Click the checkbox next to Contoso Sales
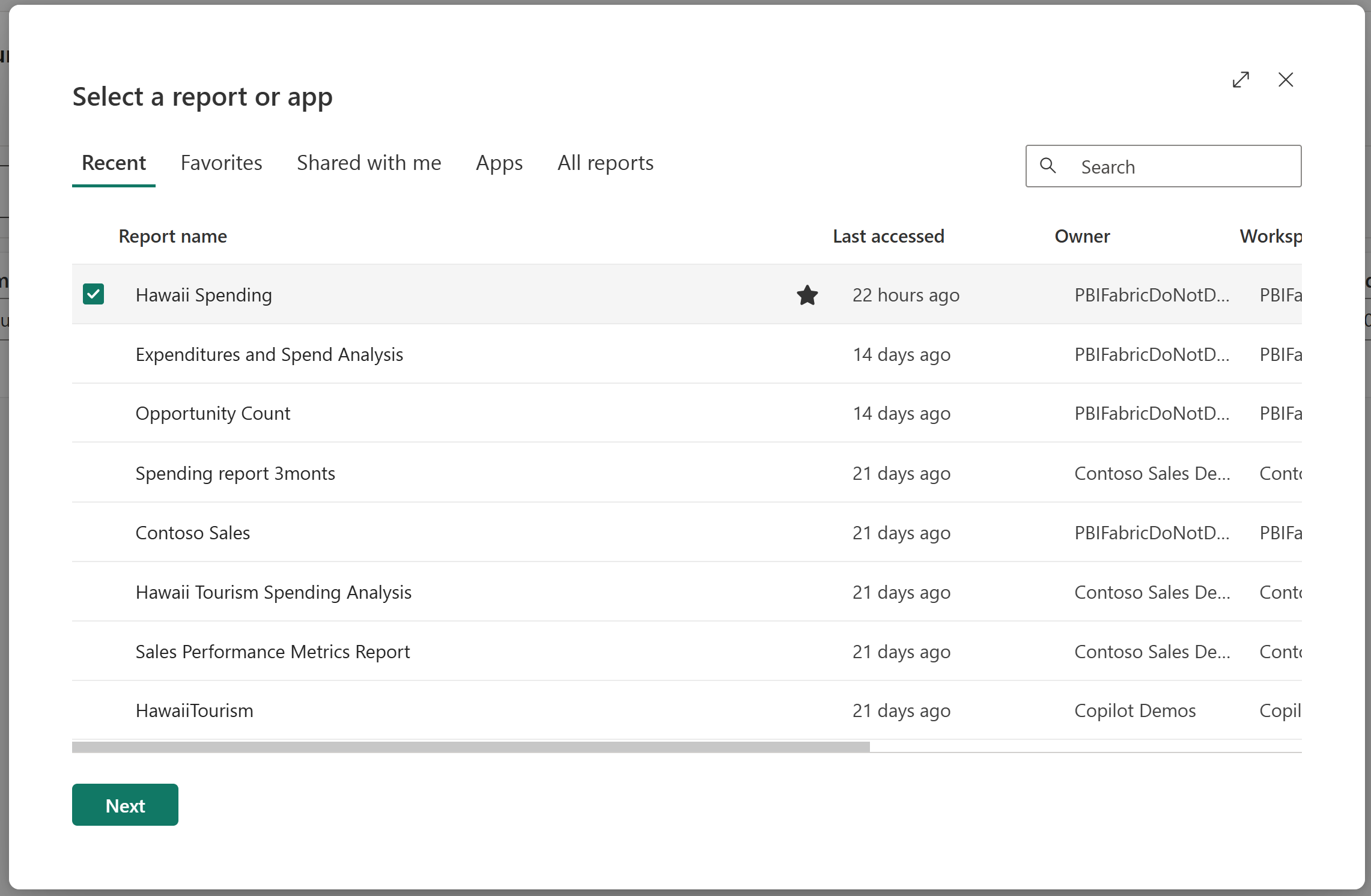The width and height of the screenshot is (1371, 896). click(x=93, y=531)
